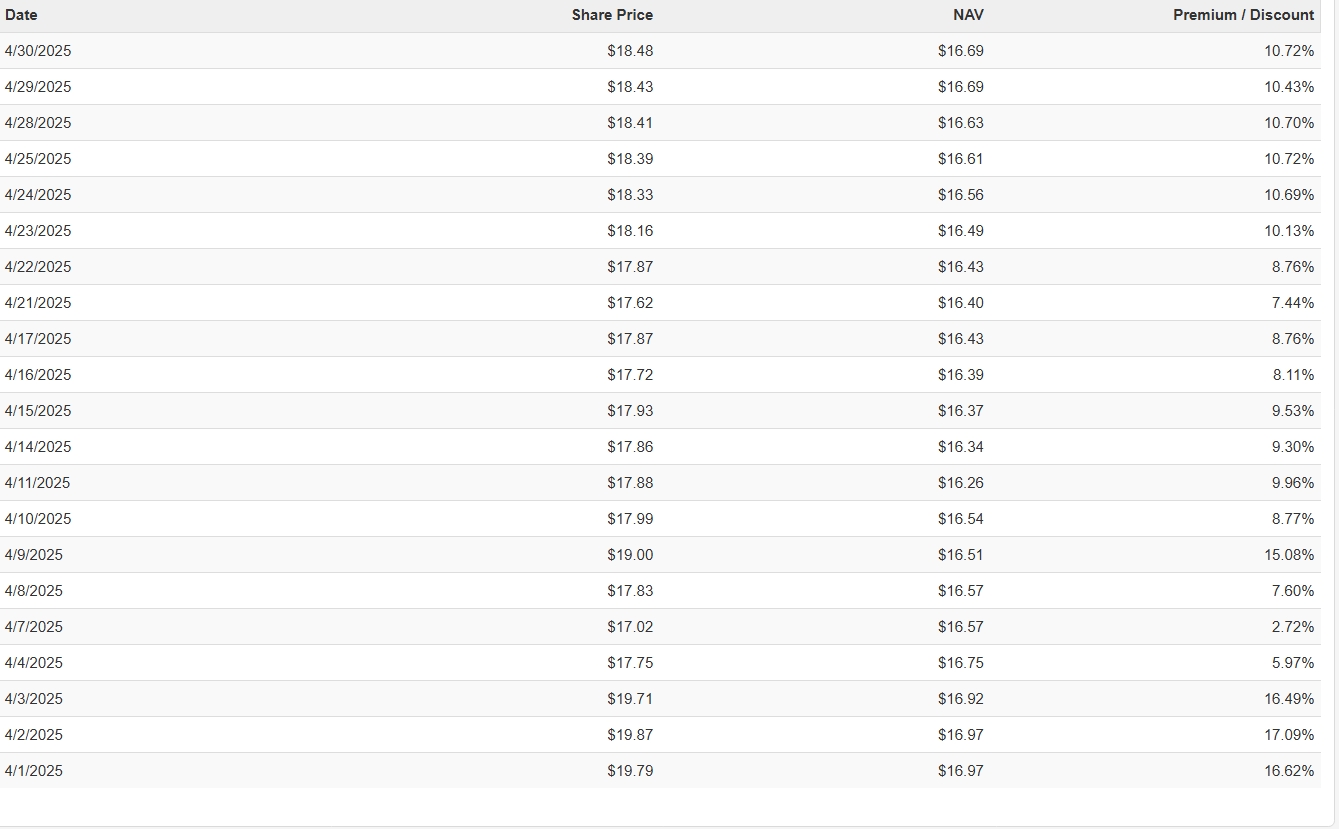1339x829 pixels.
Task: Select the $19.00 share price cell
Action: (x=630, y=555)
